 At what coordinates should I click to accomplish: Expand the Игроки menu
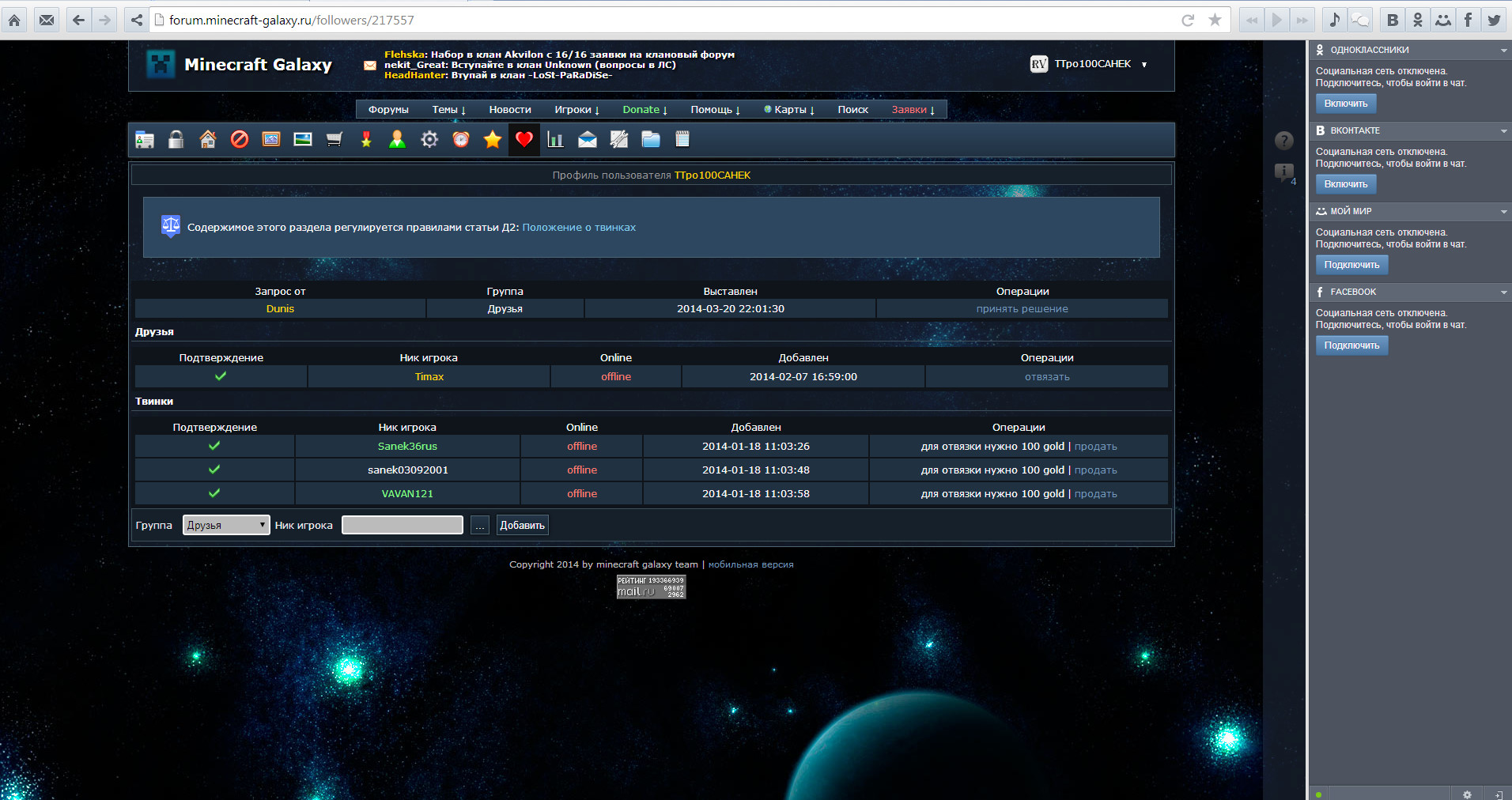[576, 110]
